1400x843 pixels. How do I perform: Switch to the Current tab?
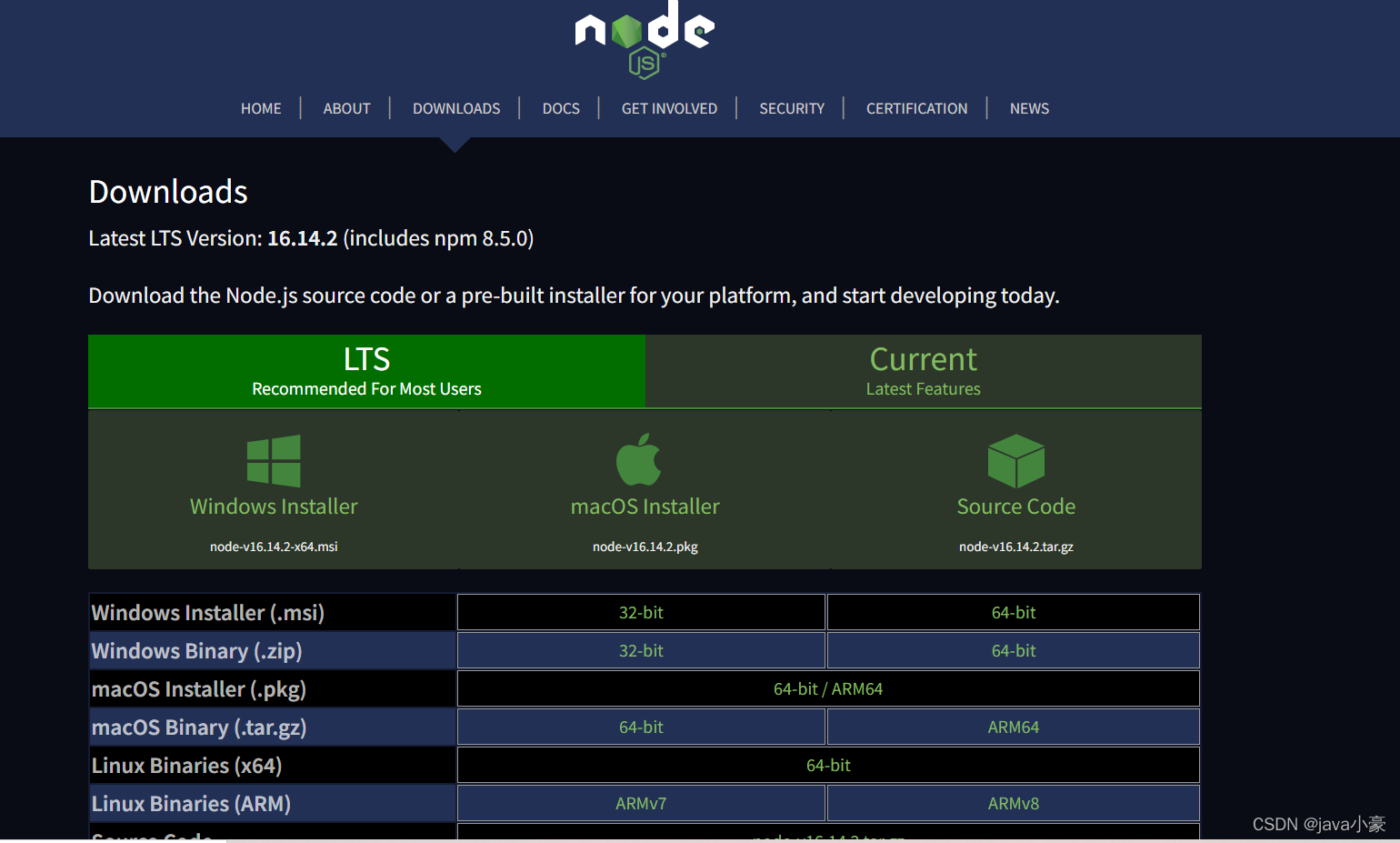[924, 371]
